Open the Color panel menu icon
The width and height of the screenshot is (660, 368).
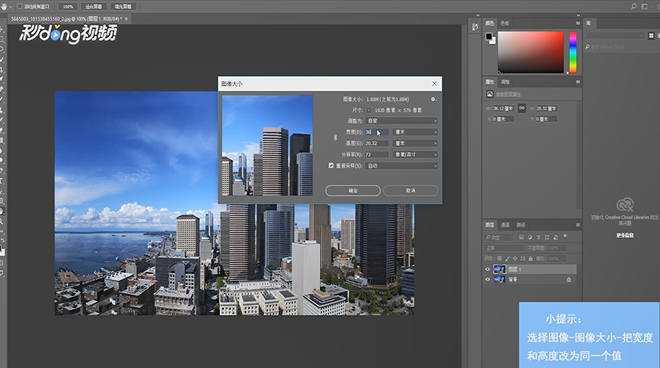tap(578, 23)
